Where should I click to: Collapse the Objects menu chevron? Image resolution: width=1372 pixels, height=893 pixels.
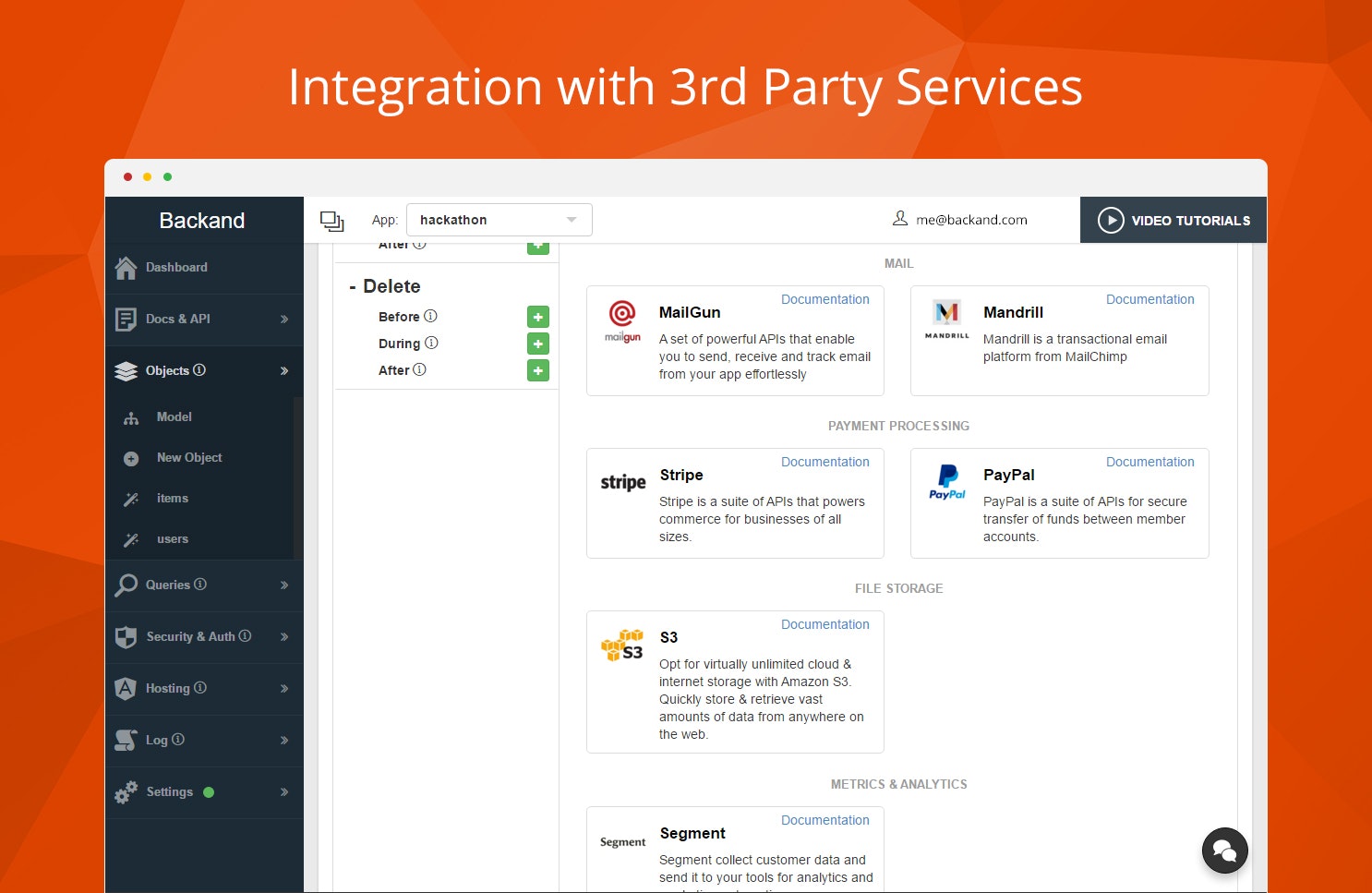(x=284, y=371)
